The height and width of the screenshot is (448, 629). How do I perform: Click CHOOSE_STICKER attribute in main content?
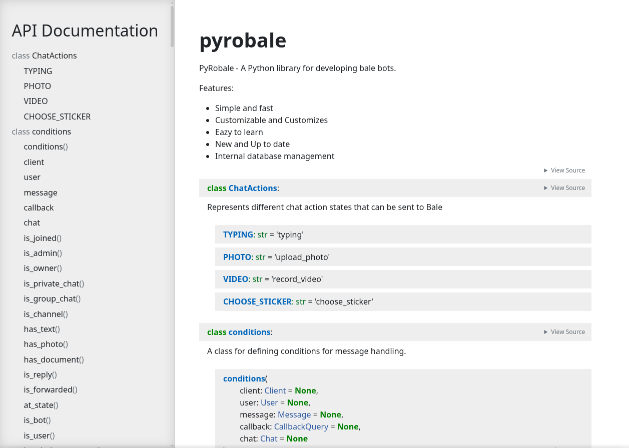pos(258,302)
